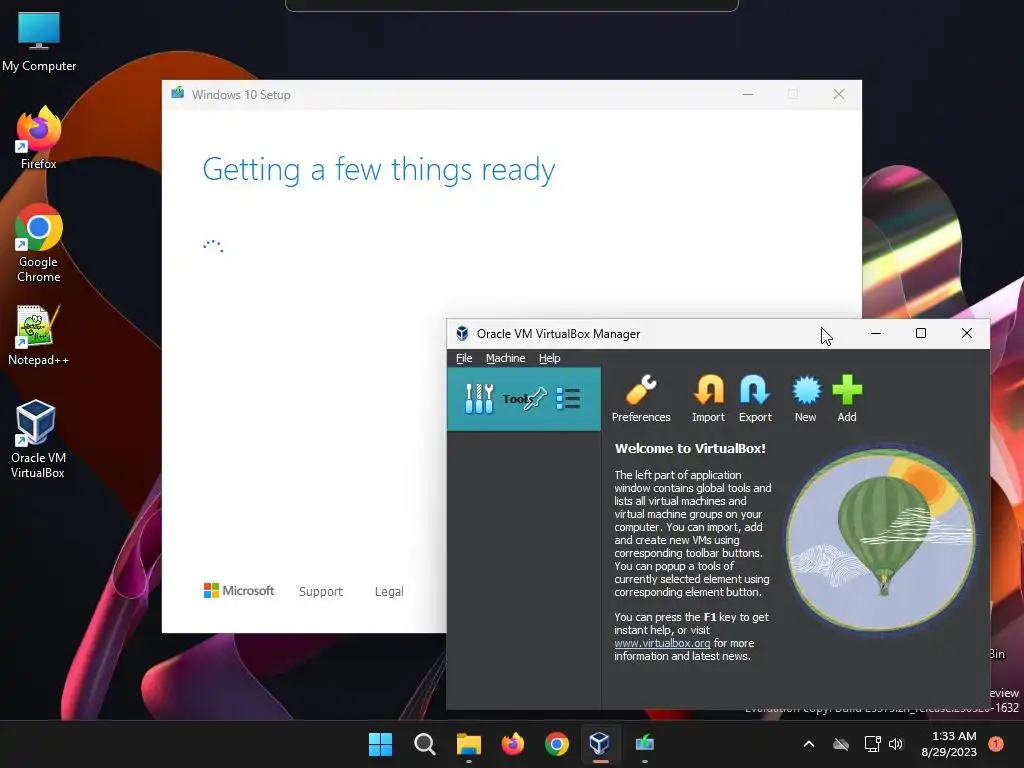Image resolution: width=1024 pixels, height=768 pixels.
Task: Click Legal link in Windows 10 Setup
Action: [x=389, y=592]
